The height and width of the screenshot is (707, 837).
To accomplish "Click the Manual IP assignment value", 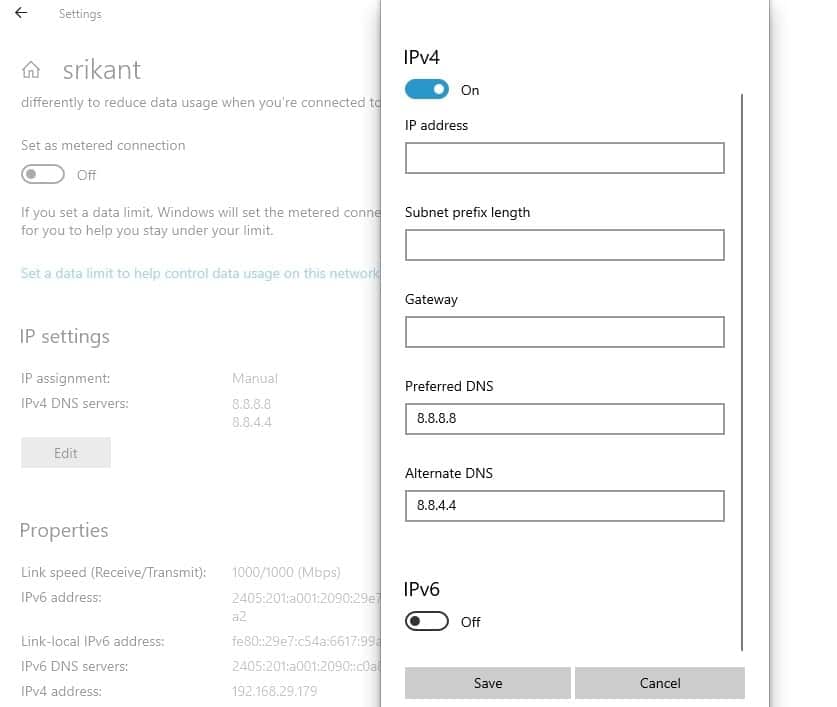I will click(255, 379).
